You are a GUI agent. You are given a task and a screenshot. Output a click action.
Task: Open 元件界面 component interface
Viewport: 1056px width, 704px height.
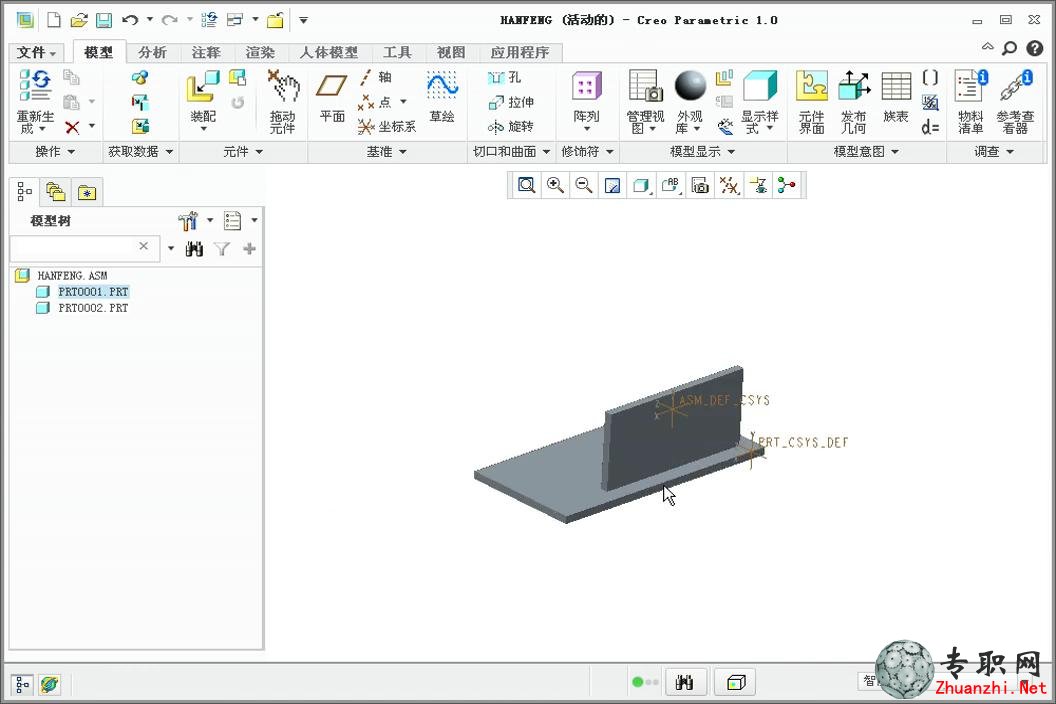coord(812,102)
